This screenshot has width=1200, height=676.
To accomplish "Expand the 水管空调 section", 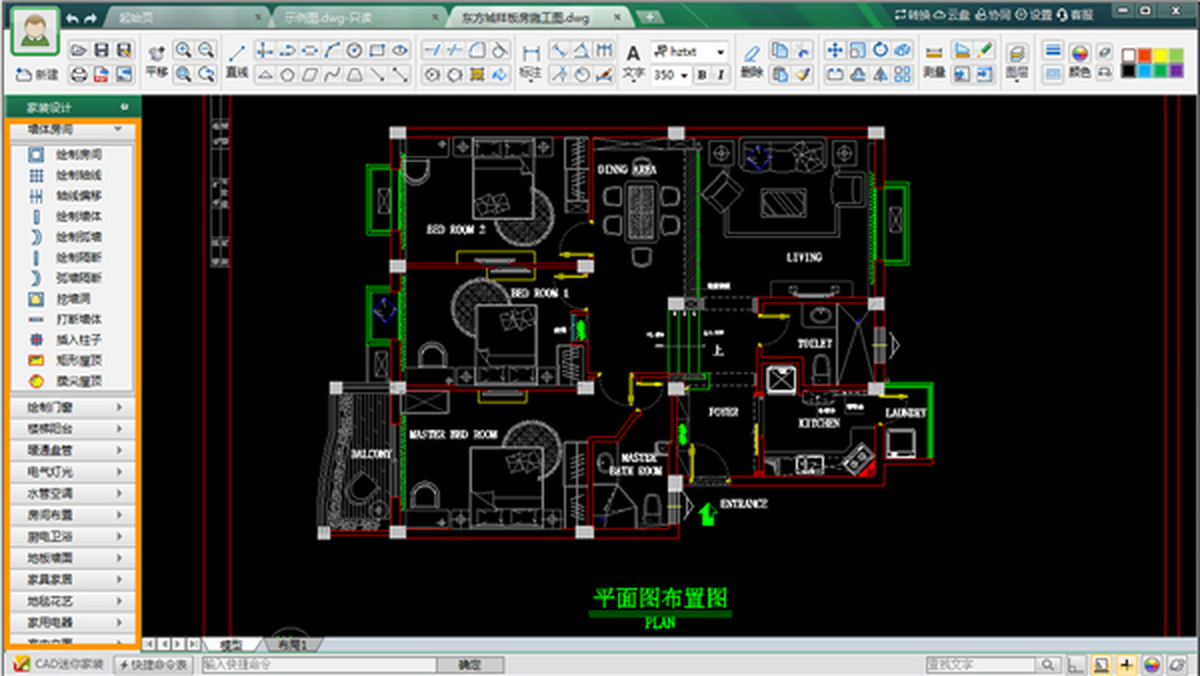I will [72, 493].
